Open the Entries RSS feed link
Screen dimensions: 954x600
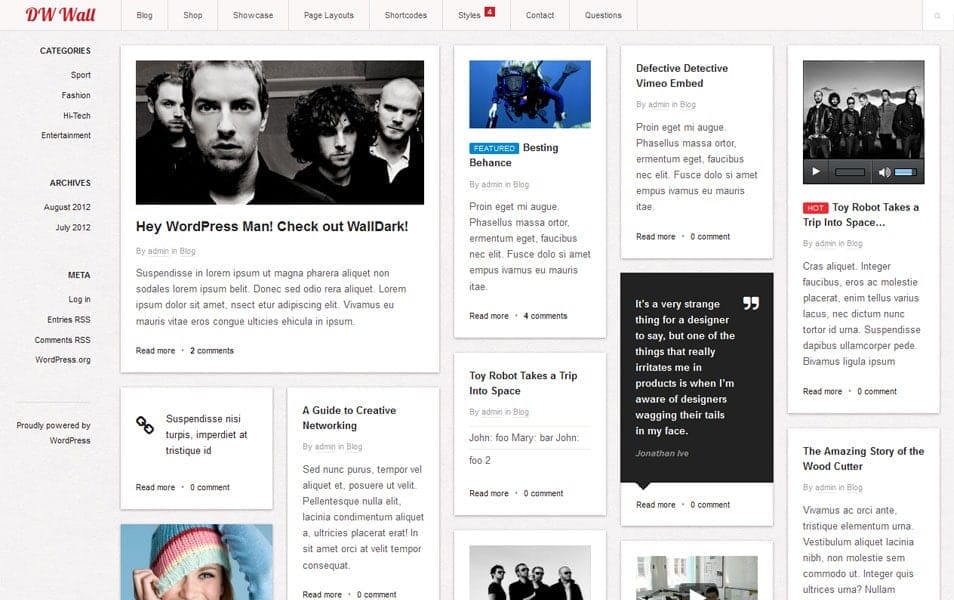click(69, 320)
